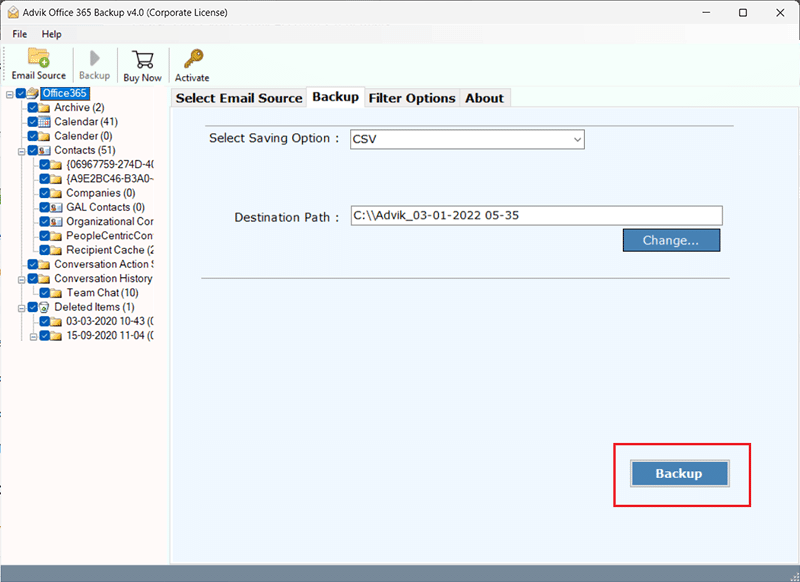The width and height of the screenshot is (800, 582).
Task: Maximize the Advik Backup window
Action: 743,13
